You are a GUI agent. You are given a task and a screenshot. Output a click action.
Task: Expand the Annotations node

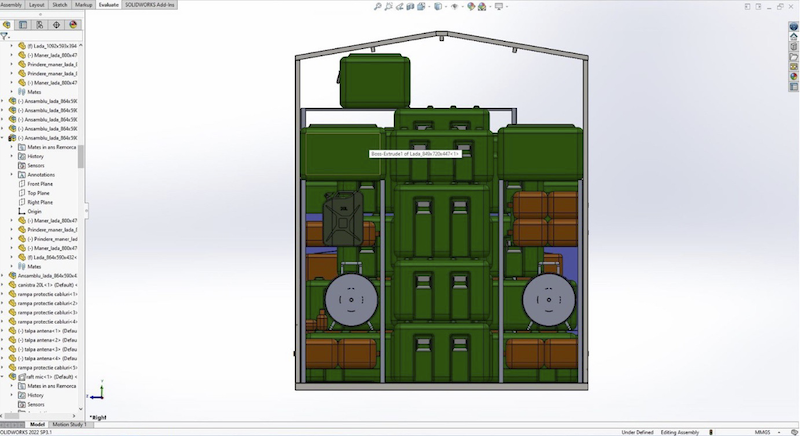click(x=12, y=174)
